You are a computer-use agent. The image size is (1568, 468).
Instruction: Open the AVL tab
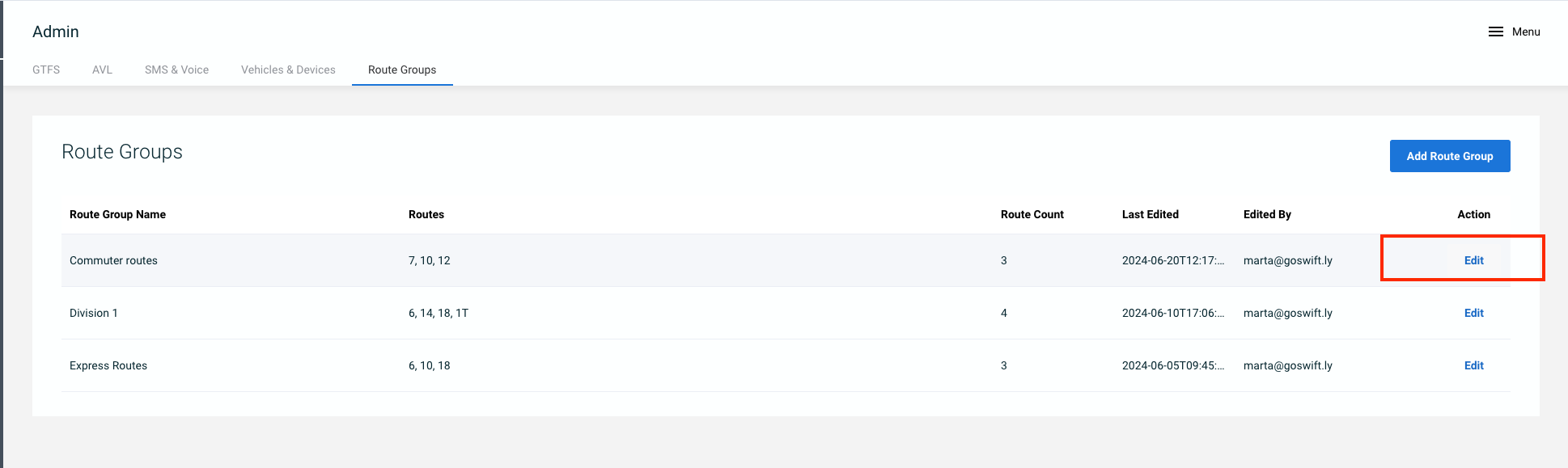click(x=102, y=70)
